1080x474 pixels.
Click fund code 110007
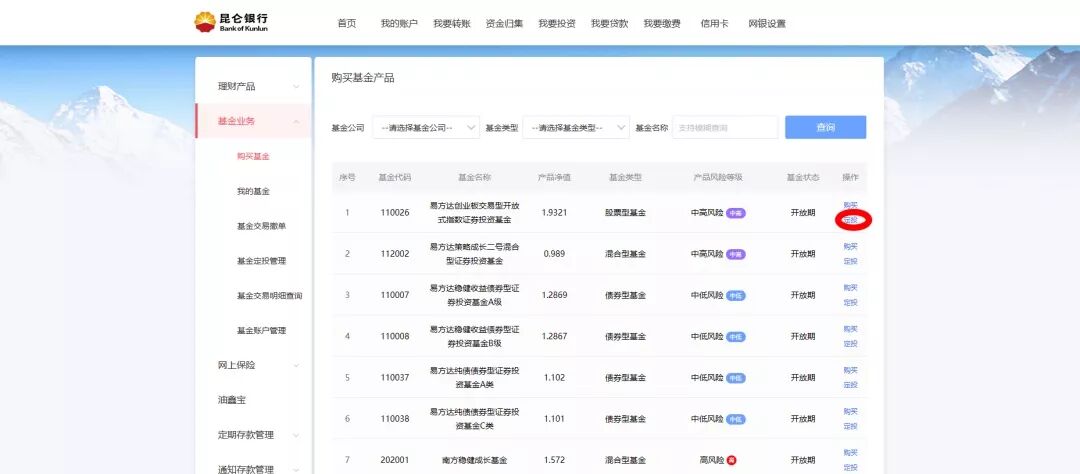click(x=395, y=295)
